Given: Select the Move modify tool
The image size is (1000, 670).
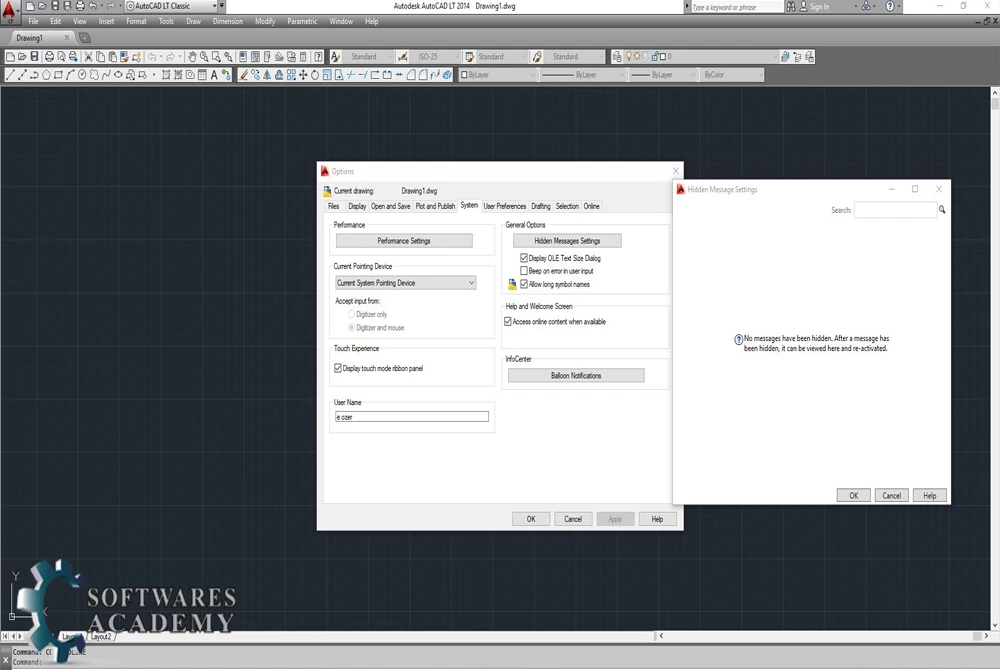Looking at the screenshot, I should 304,75.
